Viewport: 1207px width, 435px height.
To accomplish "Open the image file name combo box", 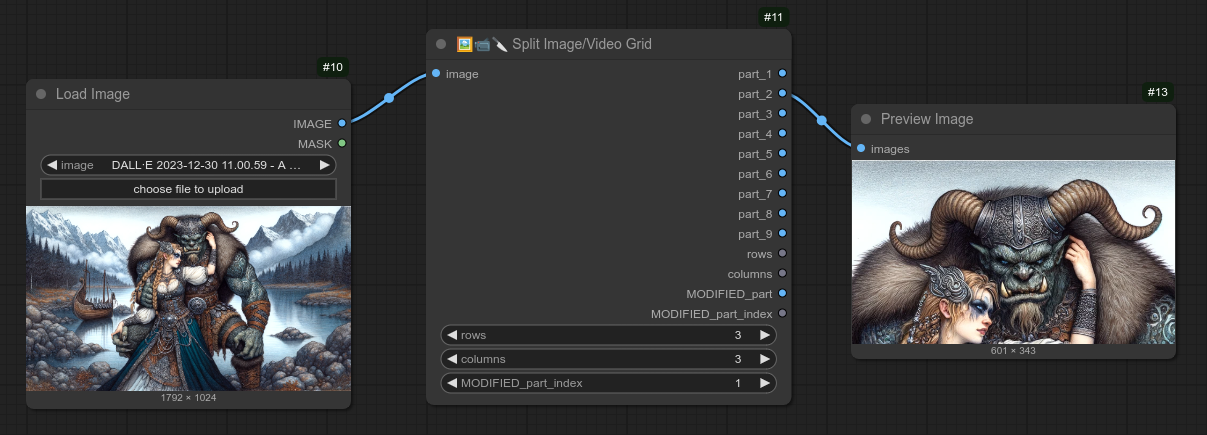I will tap(190, 165).
